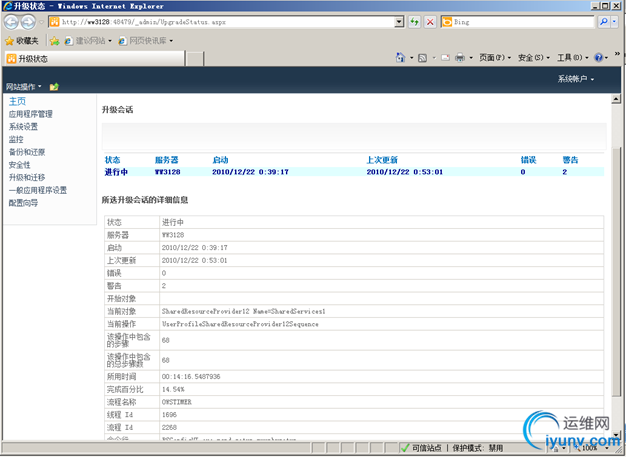The height and width of the screenshot is (457, 626).
Task: Open the 系统帐户 user menu
Action: (576, 79)
